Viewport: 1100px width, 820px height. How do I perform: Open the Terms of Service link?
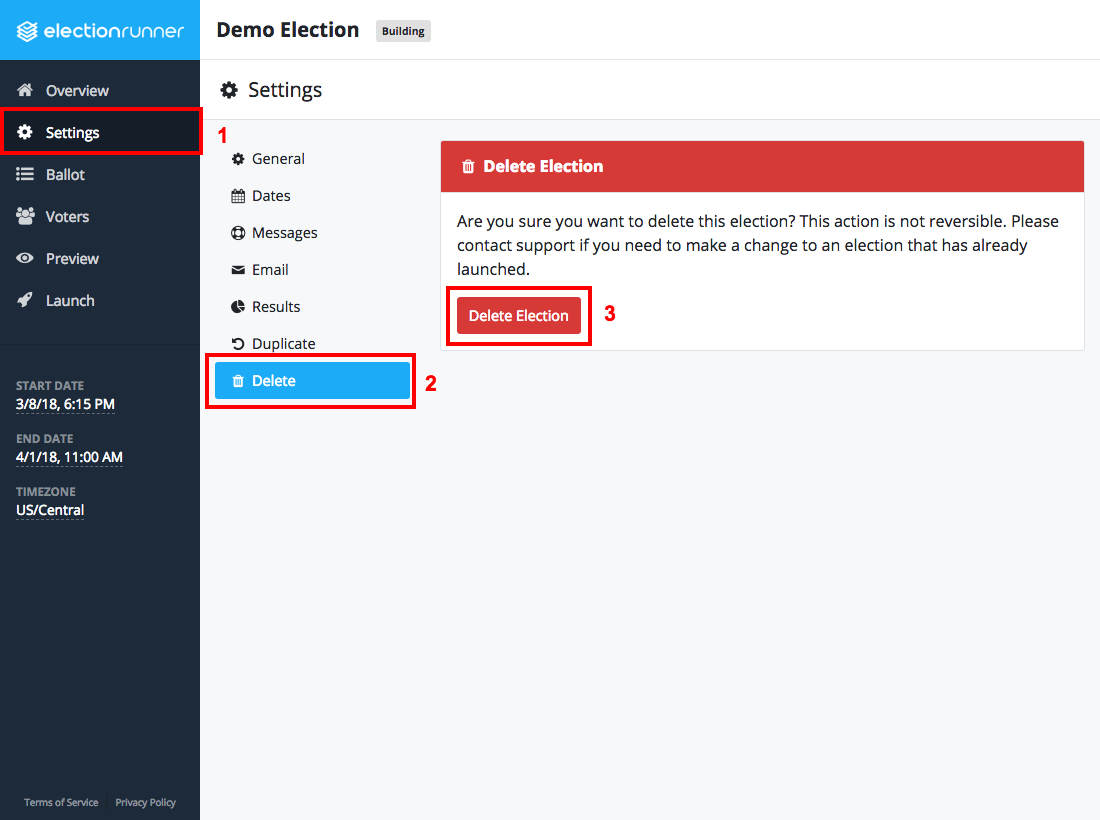click(61, 801)
